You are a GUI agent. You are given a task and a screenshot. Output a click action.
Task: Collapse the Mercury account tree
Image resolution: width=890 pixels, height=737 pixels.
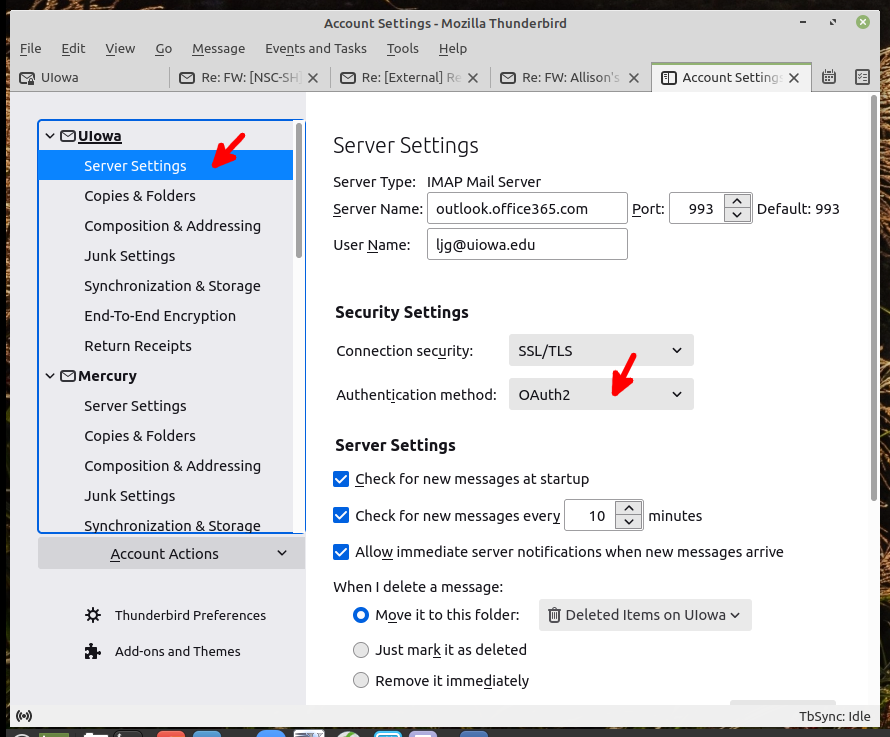(50, 375)
